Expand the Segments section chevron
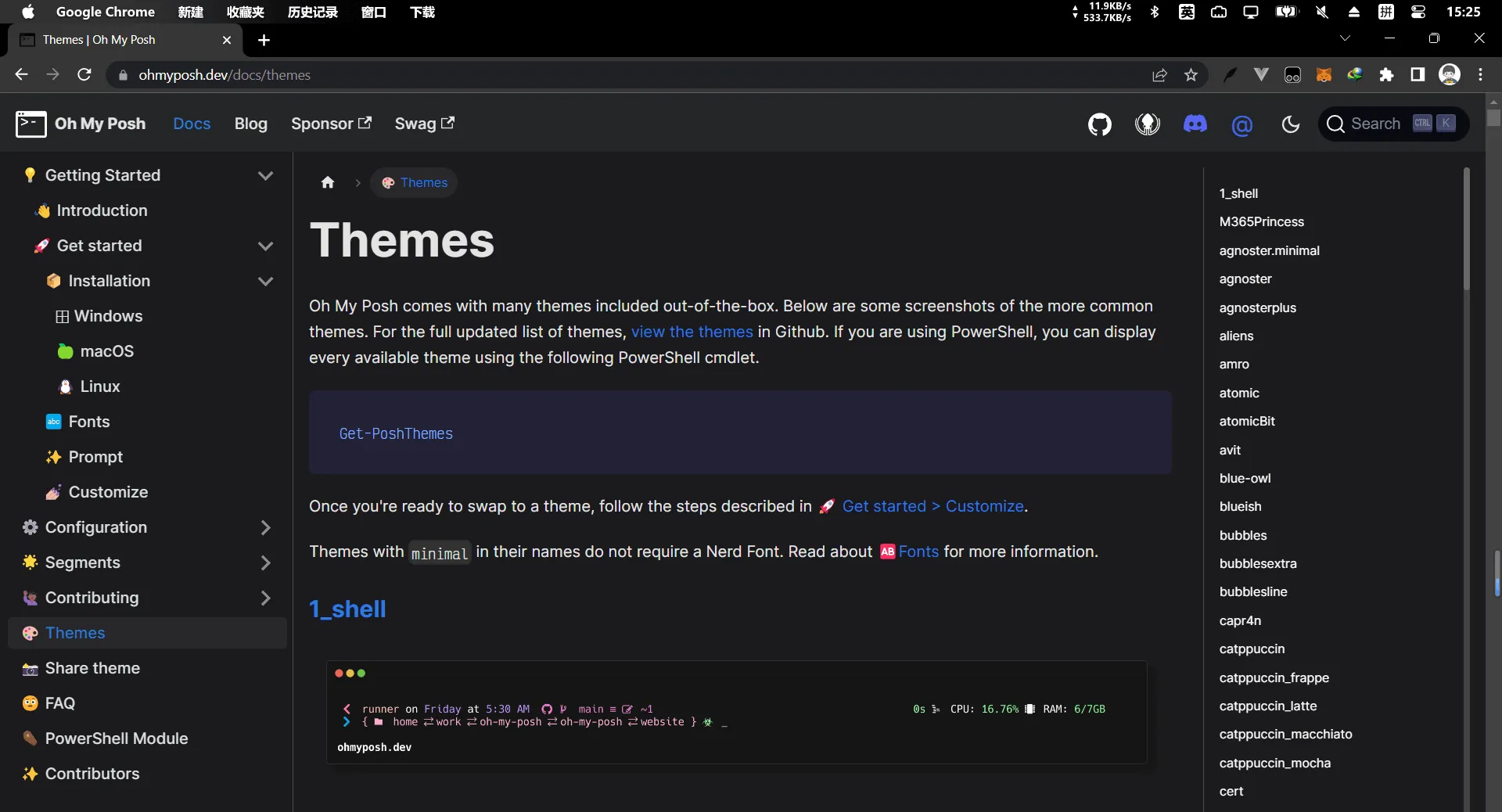 [265, 562]
